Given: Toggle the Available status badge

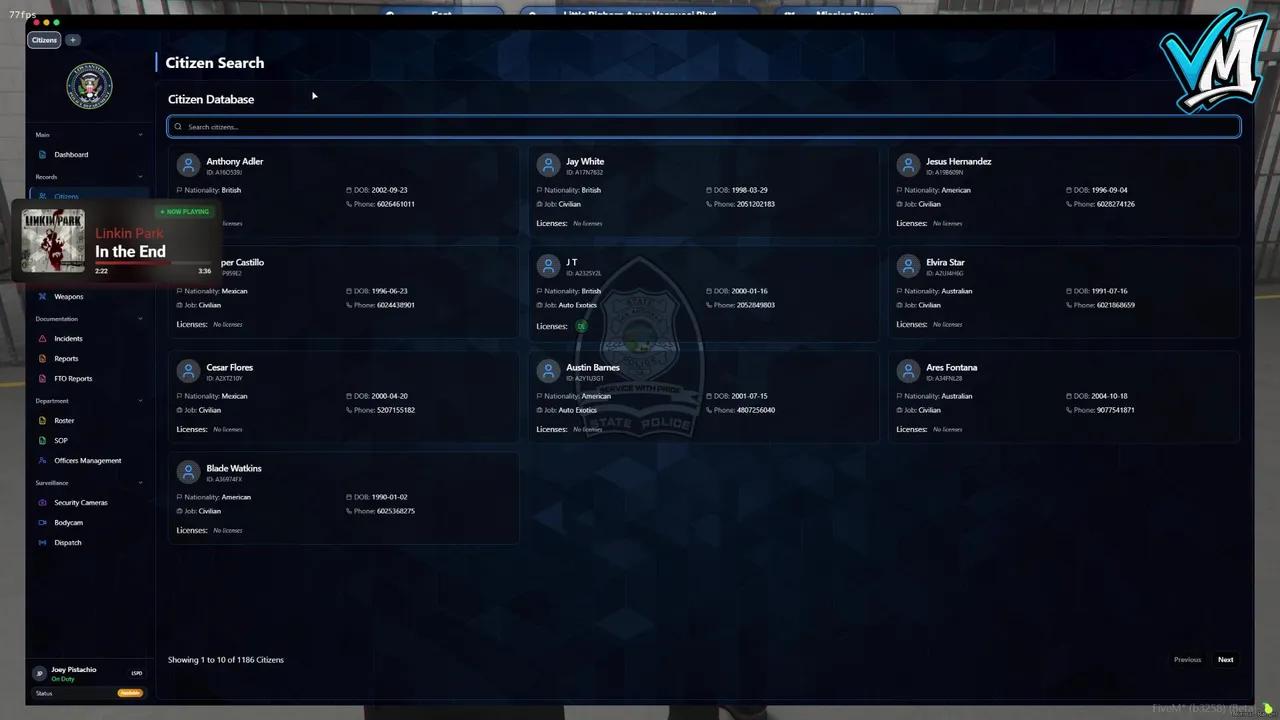Looking at the screenshot, I should 130,693.
